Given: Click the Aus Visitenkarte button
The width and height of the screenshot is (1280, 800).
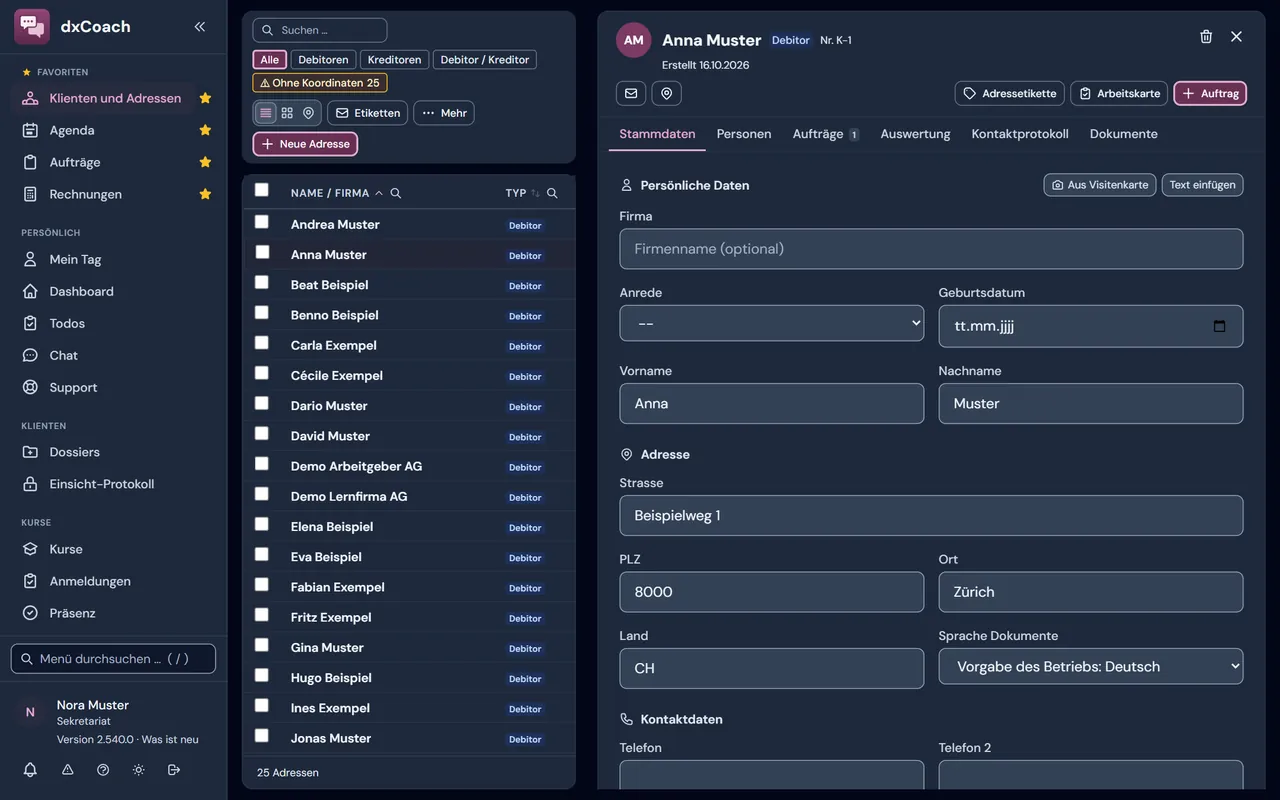Looking at the screenshot, I should (1100, 185).
